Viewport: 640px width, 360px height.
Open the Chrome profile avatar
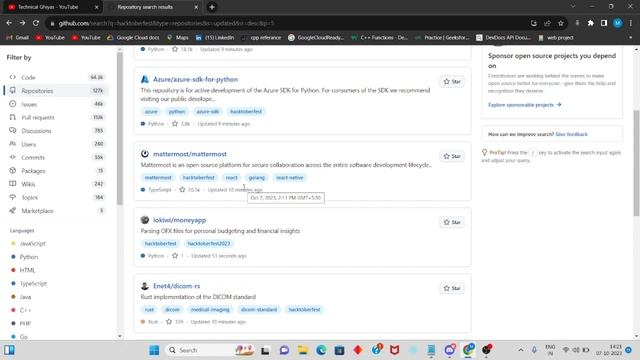[x=618, y=23]
